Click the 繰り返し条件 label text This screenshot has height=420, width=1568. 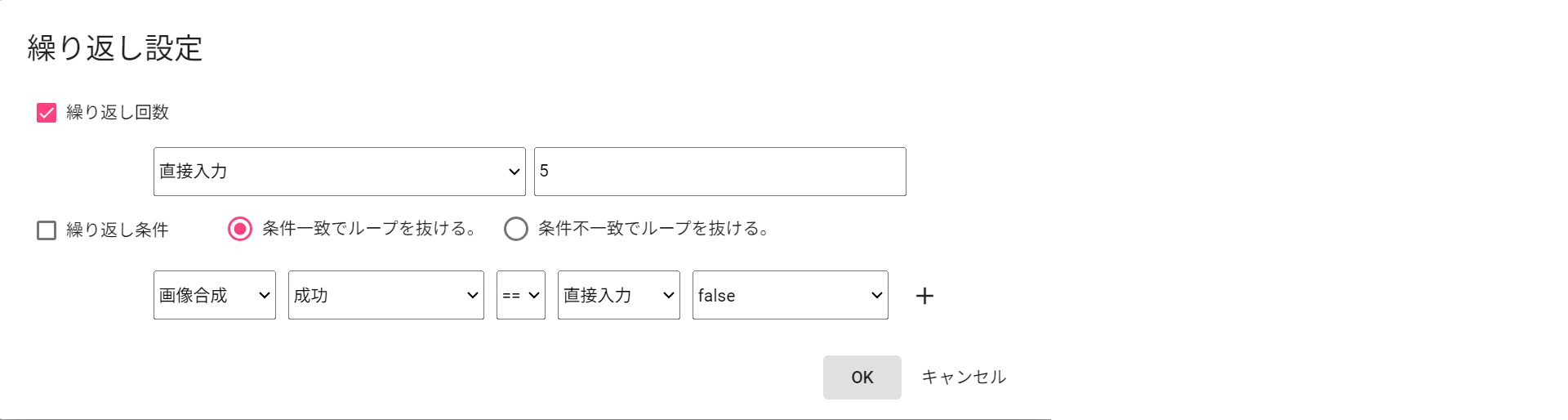click(x=118, y=230)
